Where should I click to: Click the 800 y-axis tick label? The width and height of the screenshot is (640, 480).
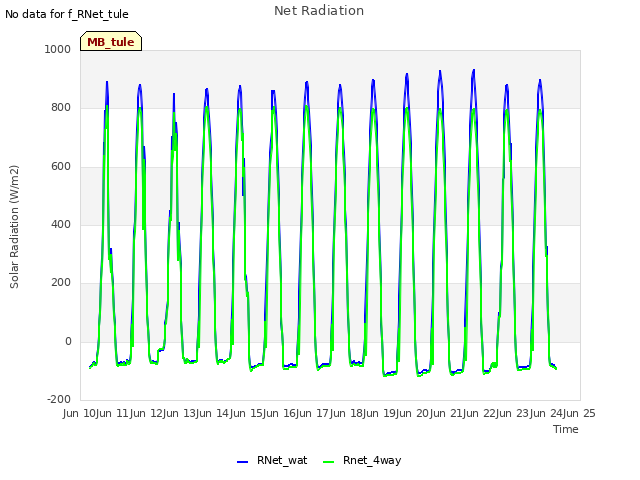tap(61, 108)
